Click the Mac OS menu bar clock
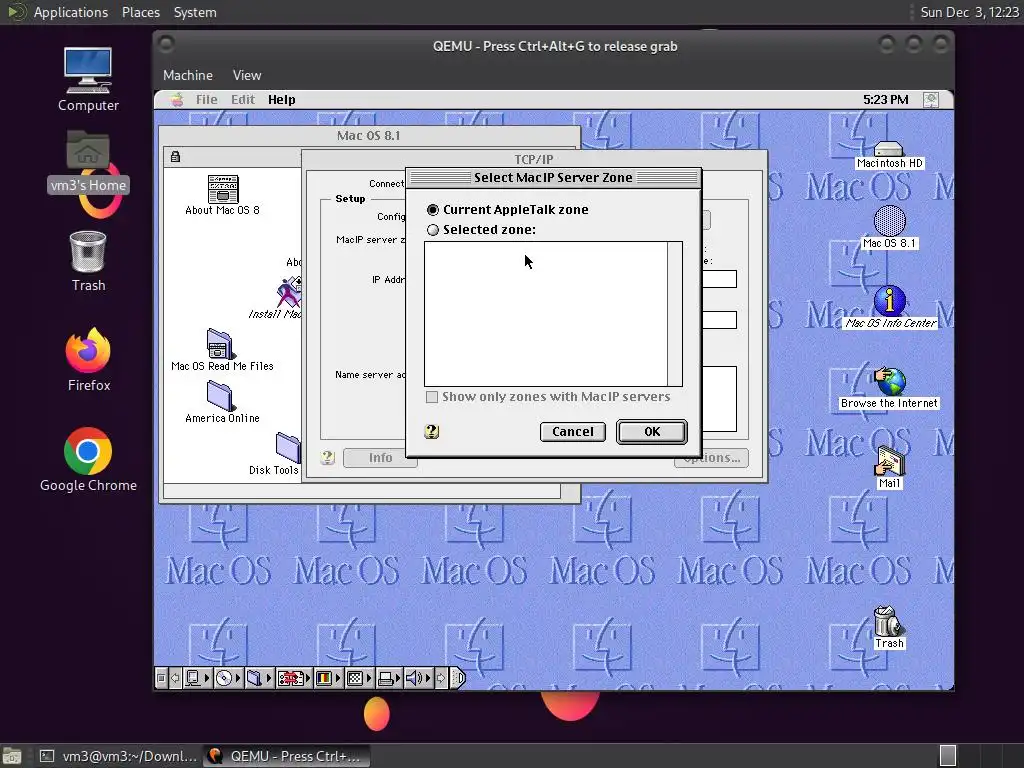The image size is (1024, 768). tap(885, 99)
